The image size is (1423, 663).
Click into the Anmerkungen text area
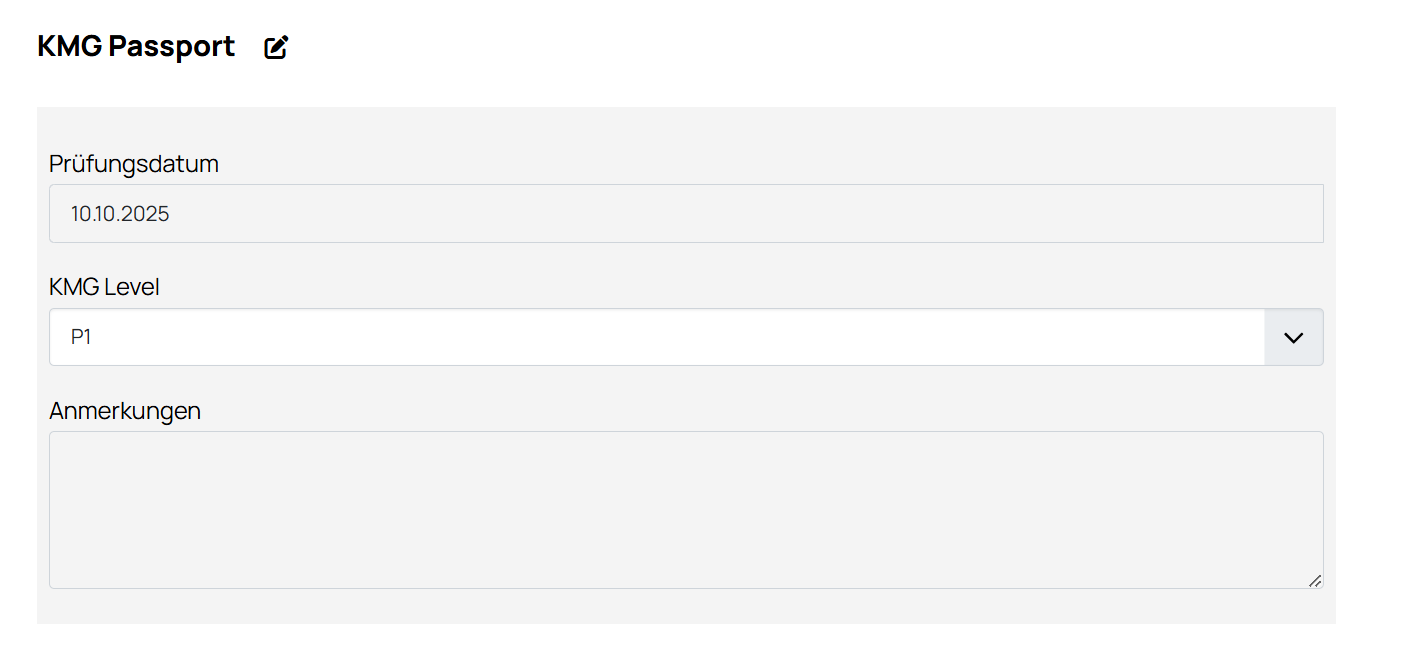tap(686, 510)
